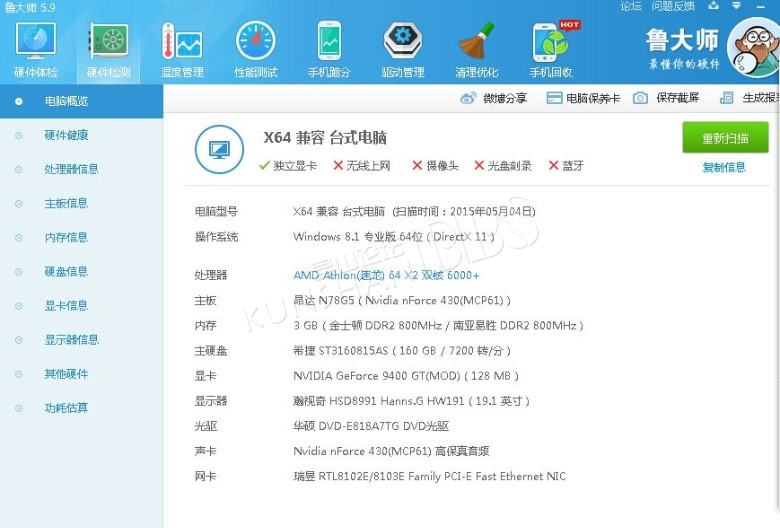Open the 硬件体检 hardware checkup icon
The image size is (780, 528).
(36, 50)
